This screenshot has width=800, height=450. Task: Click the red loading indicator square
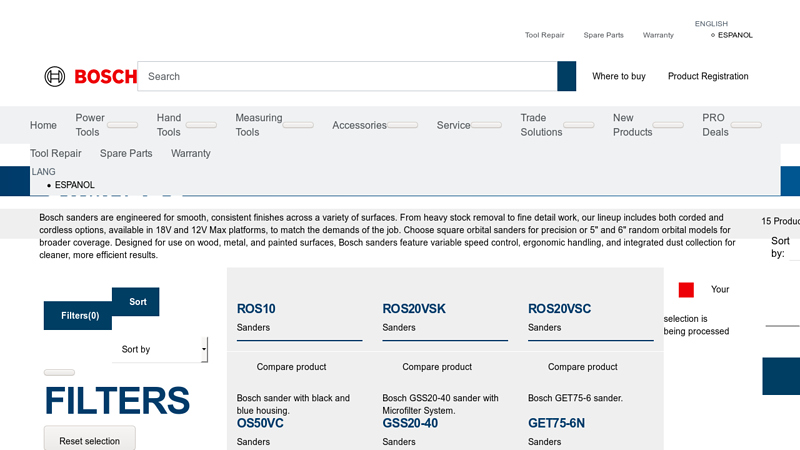[x=686, y=290]
